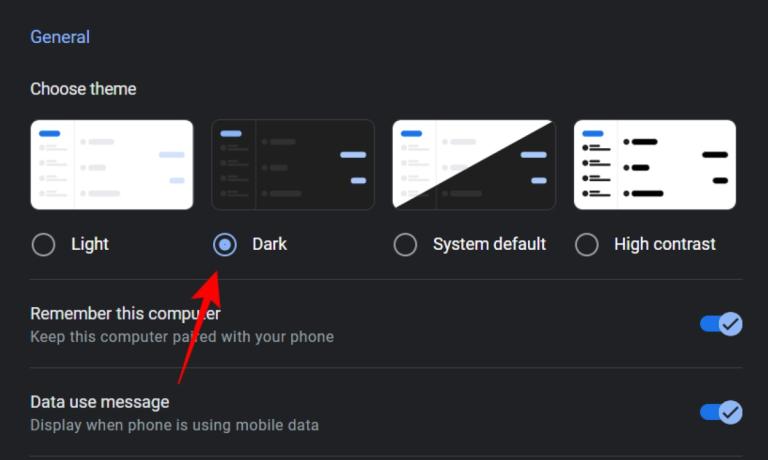
Task: Pick the System default preview thumbnail
Action: click(x=474, y=165)
